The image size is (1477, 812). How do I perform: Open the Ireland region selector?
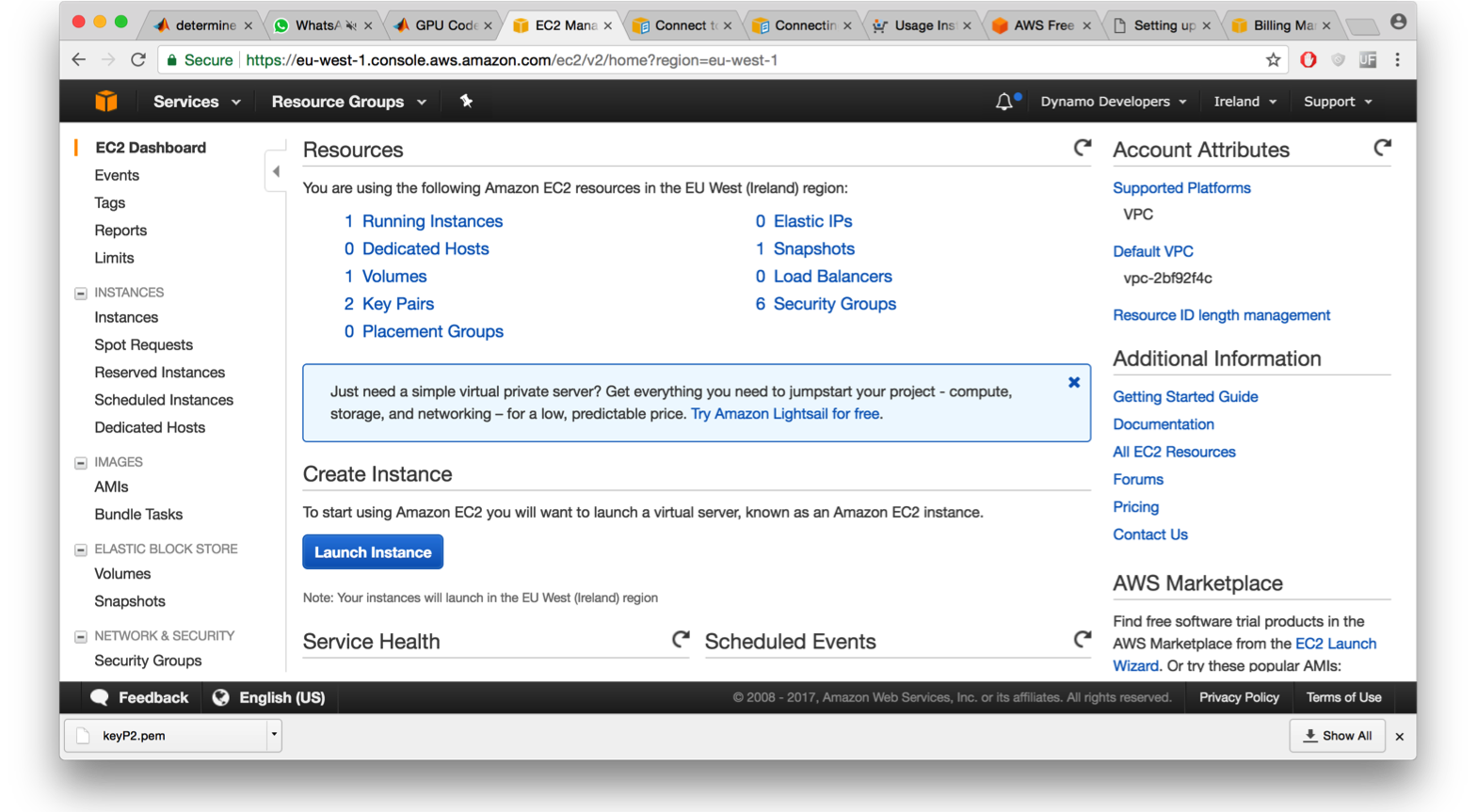(x=1244, y=102)
